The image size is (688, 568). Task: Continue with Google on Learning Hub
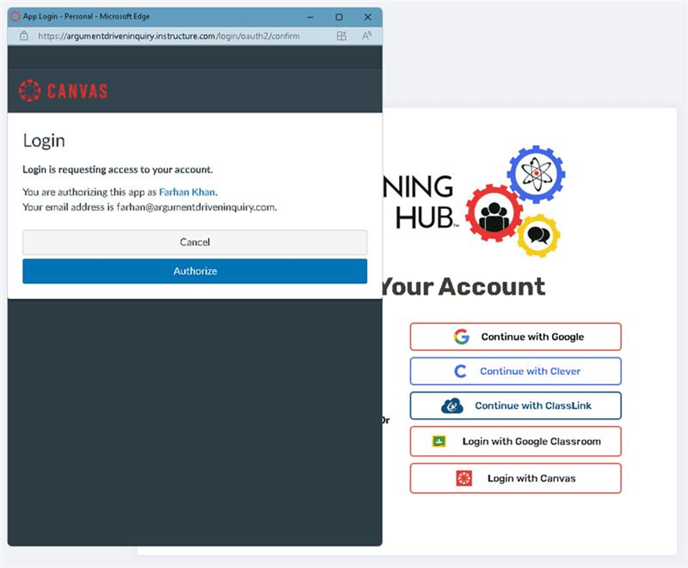coord(516,337)
